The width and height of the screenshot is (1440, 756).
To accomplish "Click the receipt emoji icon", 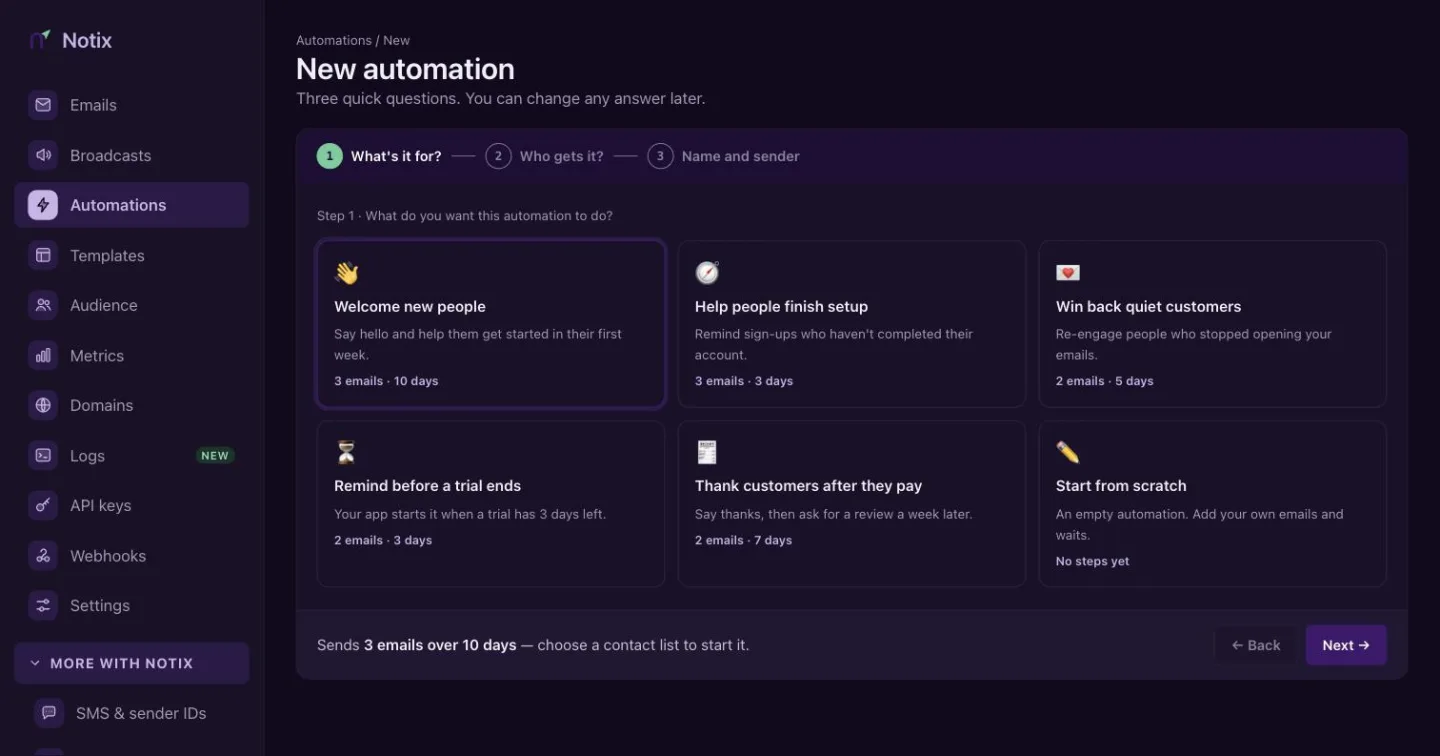I will [707, 452].
